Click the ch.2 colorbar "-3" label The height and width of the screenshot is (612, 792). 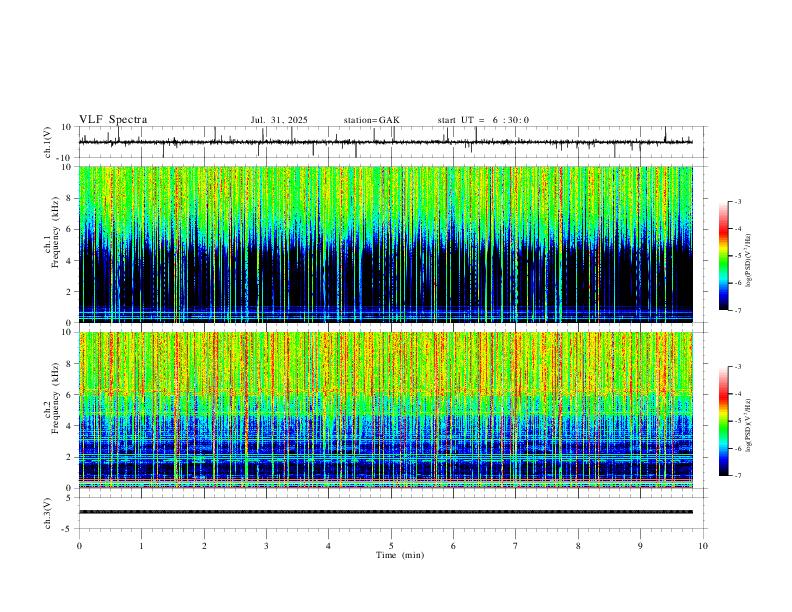pyautogui.click(x=738, y=367)
